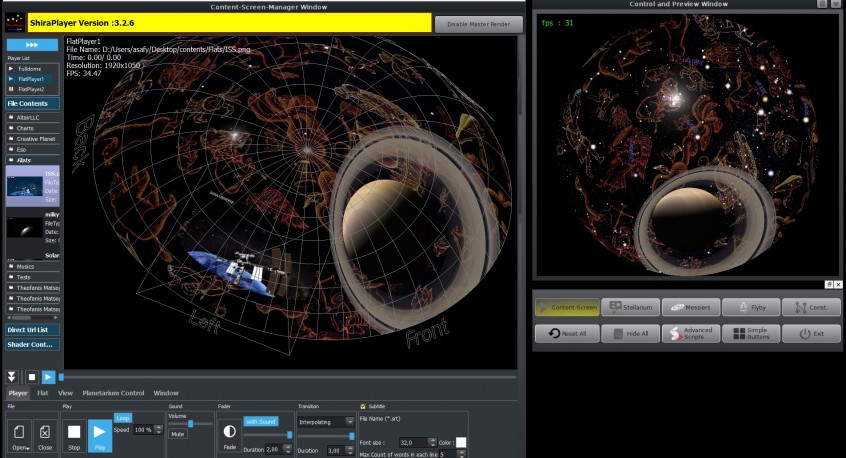Viewport: 846px width, 458px height.
Task: Open the Shader Cont... section
Action: click(32, 344)
